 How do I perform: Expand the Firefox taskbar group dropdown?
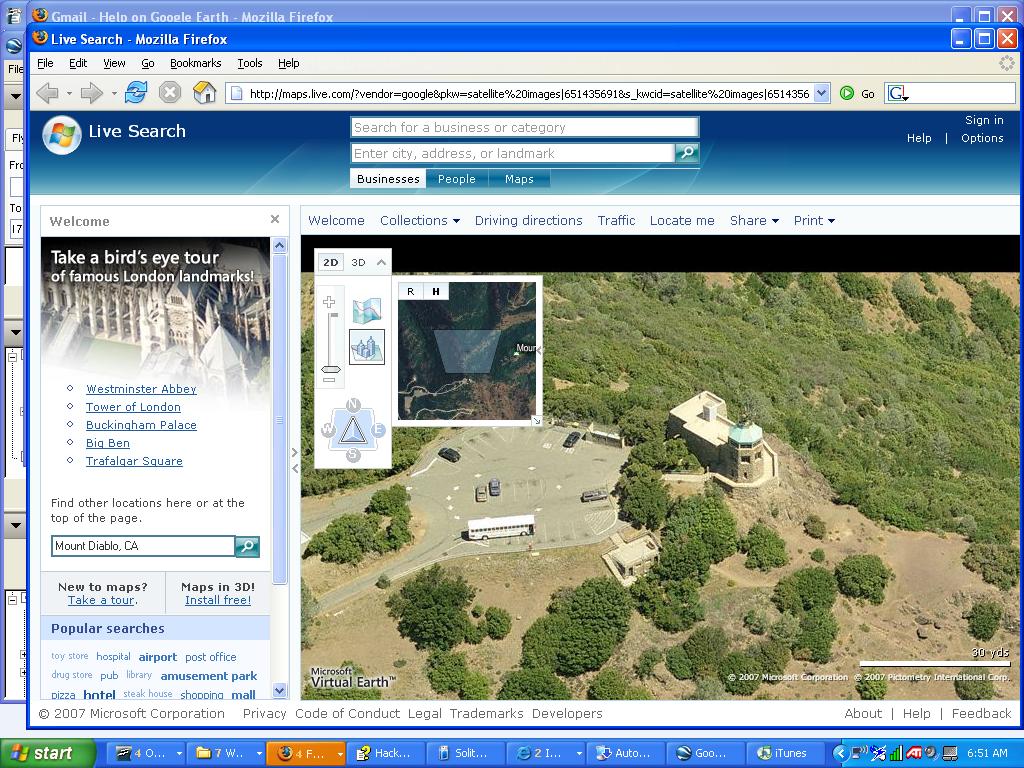(340, 754)
